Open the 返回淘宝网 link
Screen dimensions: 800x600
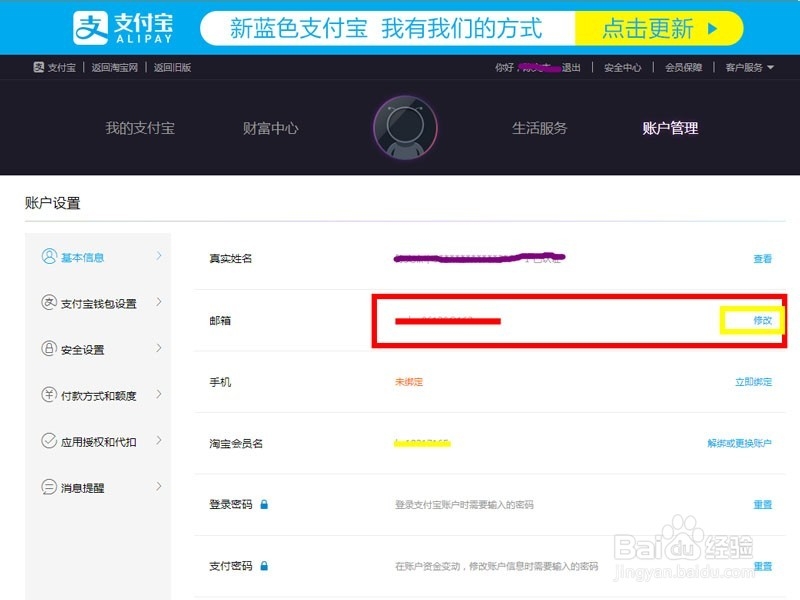pyautogui.click(x=114, y=67)
